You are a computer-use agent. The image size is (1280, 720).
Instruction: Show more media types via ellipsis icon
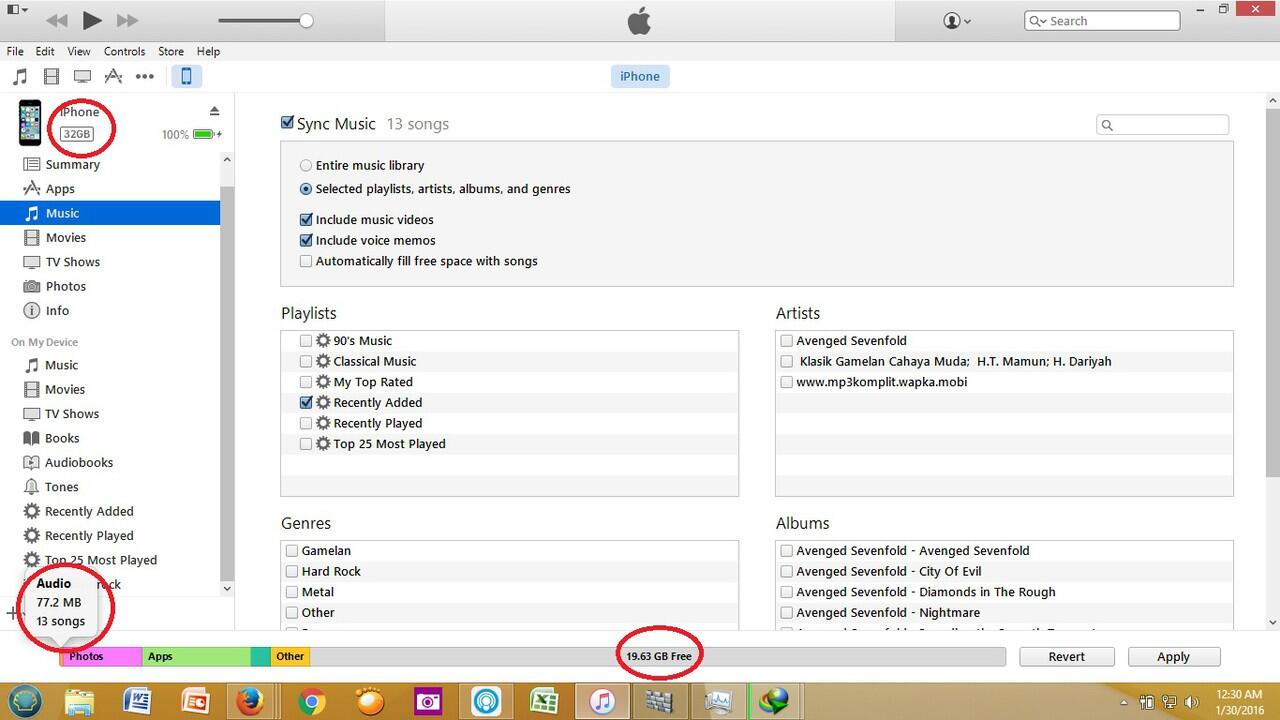(x=145, y=76)
